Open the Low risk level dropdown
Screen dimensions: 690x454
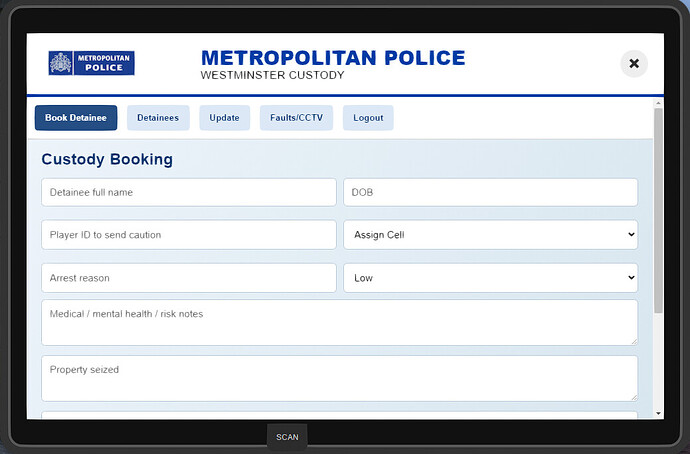[x=490, y=278]
